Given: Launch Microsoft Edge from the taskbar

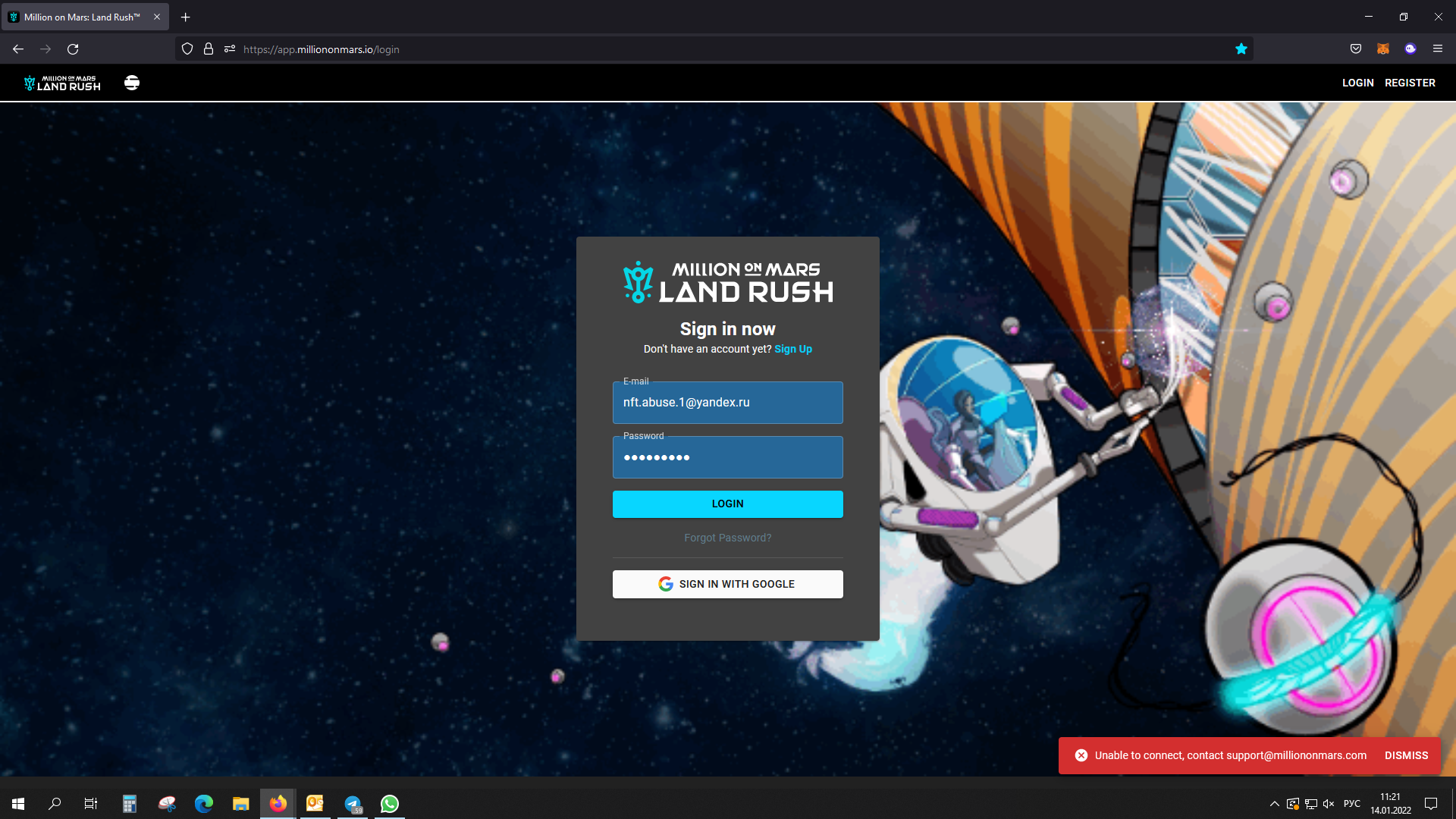Looking at the screenshot, I should 204,804.
